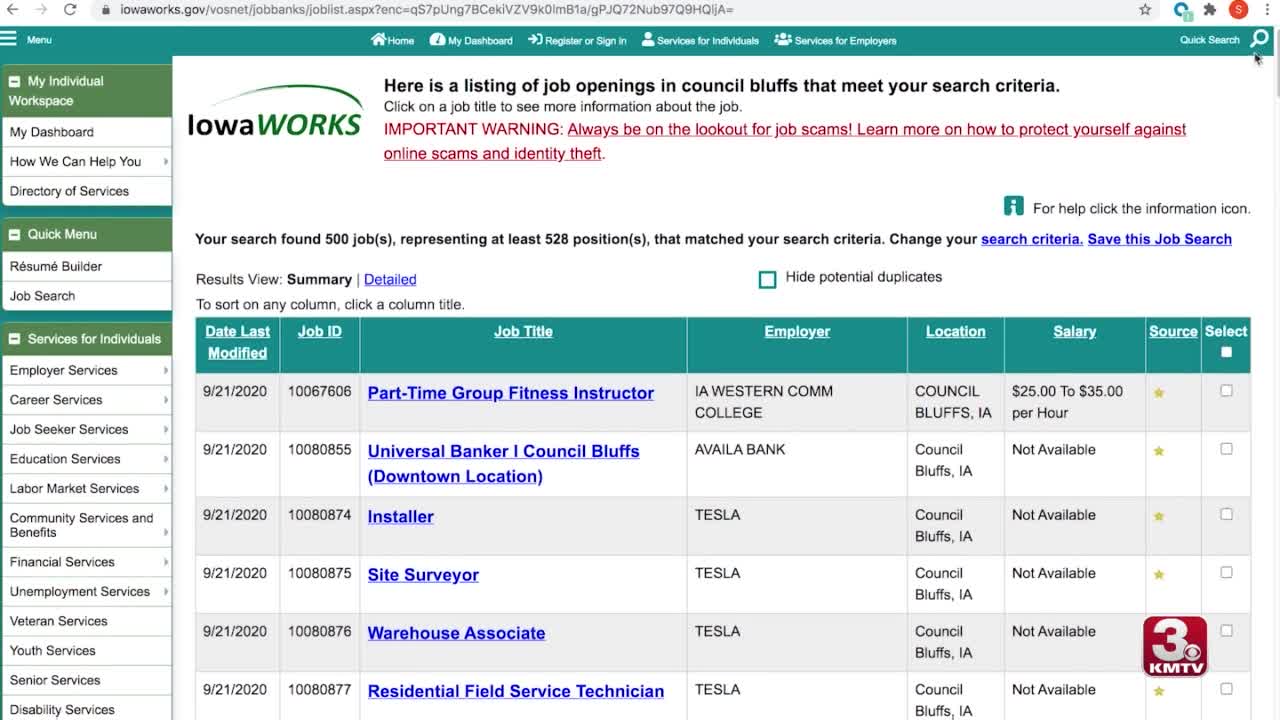The width and height of the screenshot is (1280, 720).
Task: Open Warehouse Associate job listing
Action: [456, 633]
